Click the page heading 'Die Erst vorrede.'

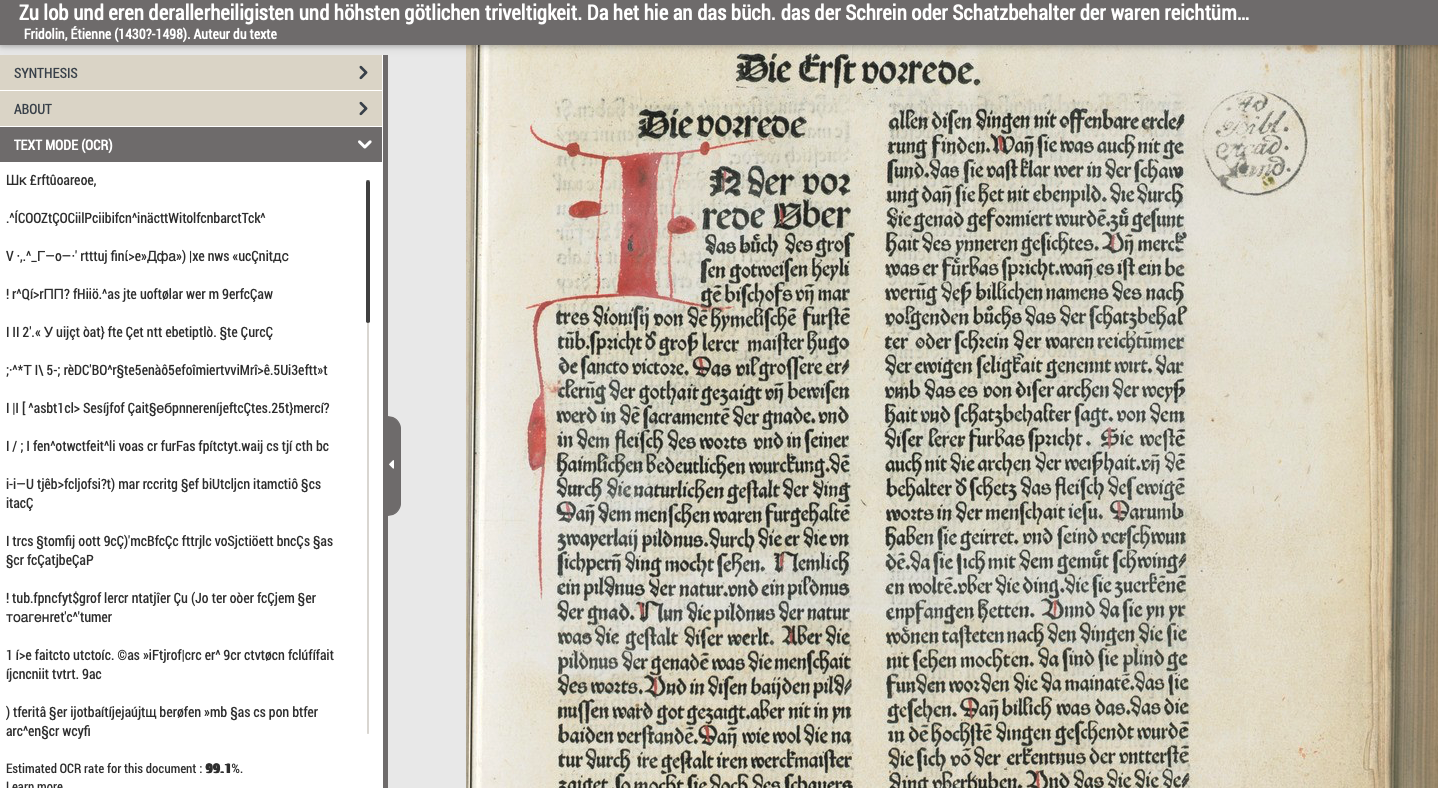[x=858, y=71]
